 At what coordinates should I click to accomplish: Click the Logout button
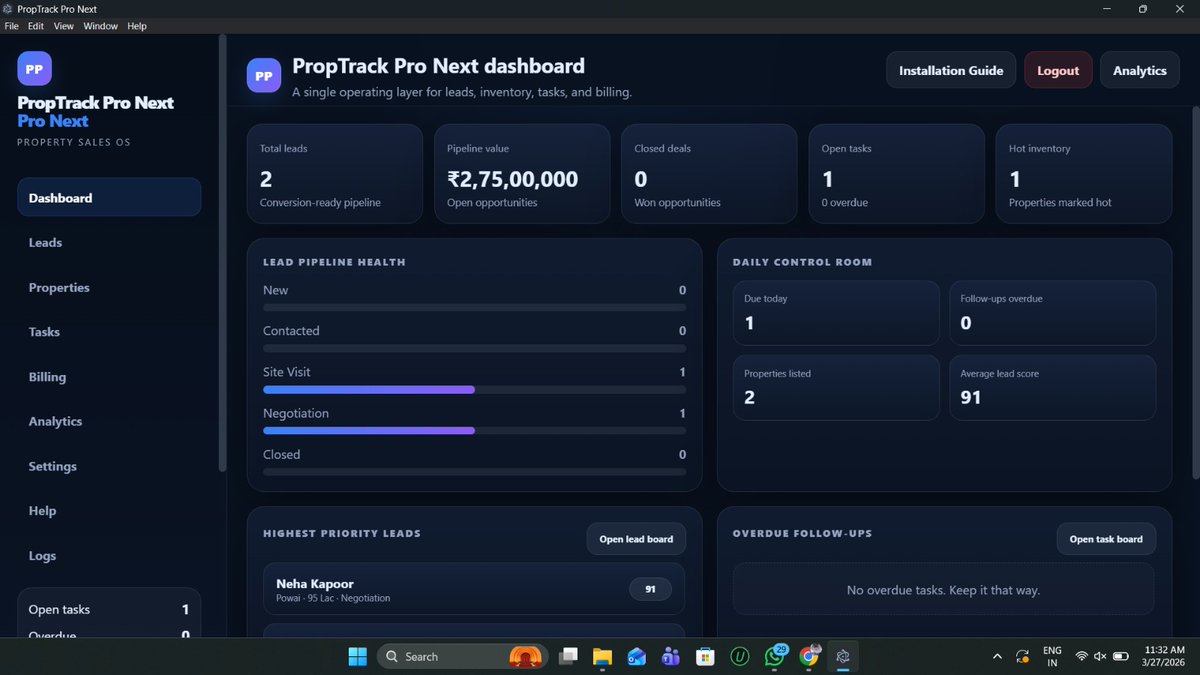pyautogui.click(x=1058, y=70)
